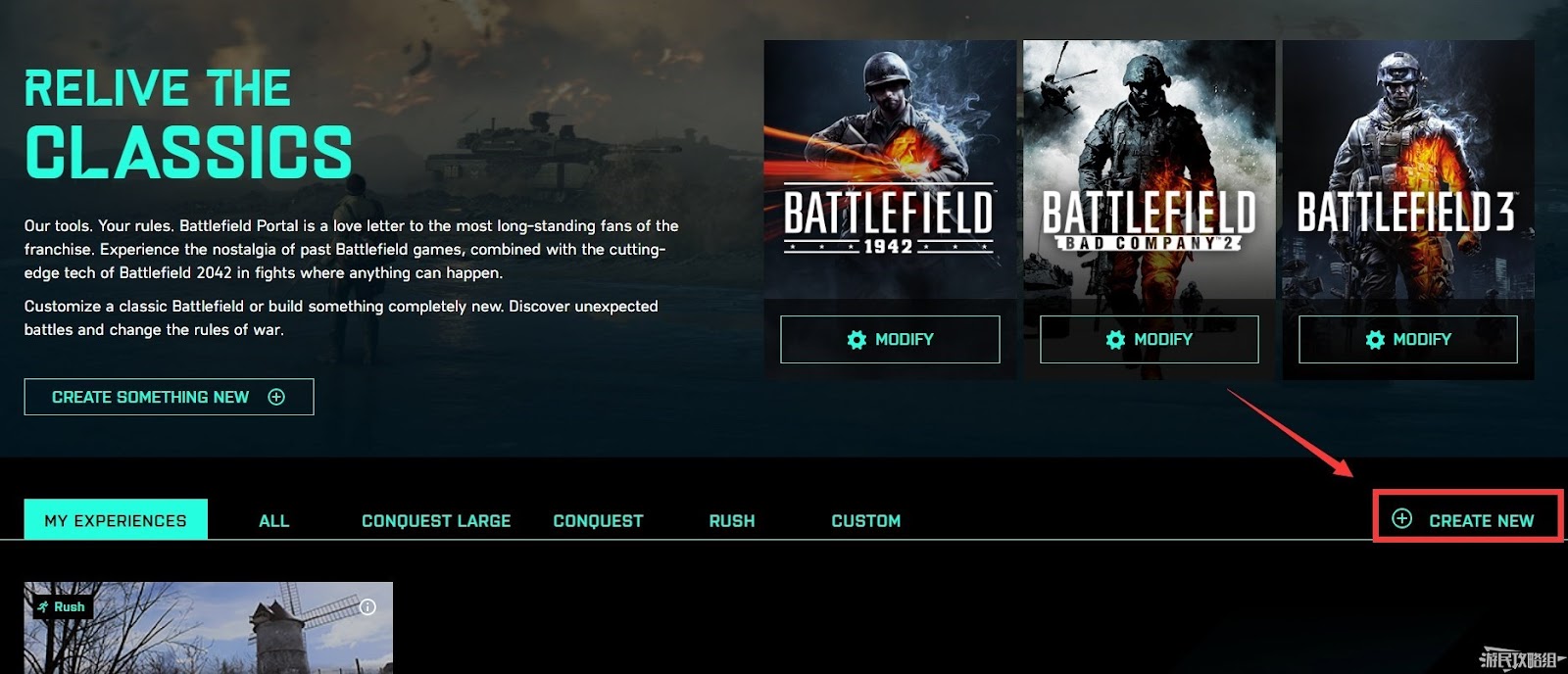Switch to the All tab
The width and height of the screenshot is (1568, 674).
tap(273, 521)
